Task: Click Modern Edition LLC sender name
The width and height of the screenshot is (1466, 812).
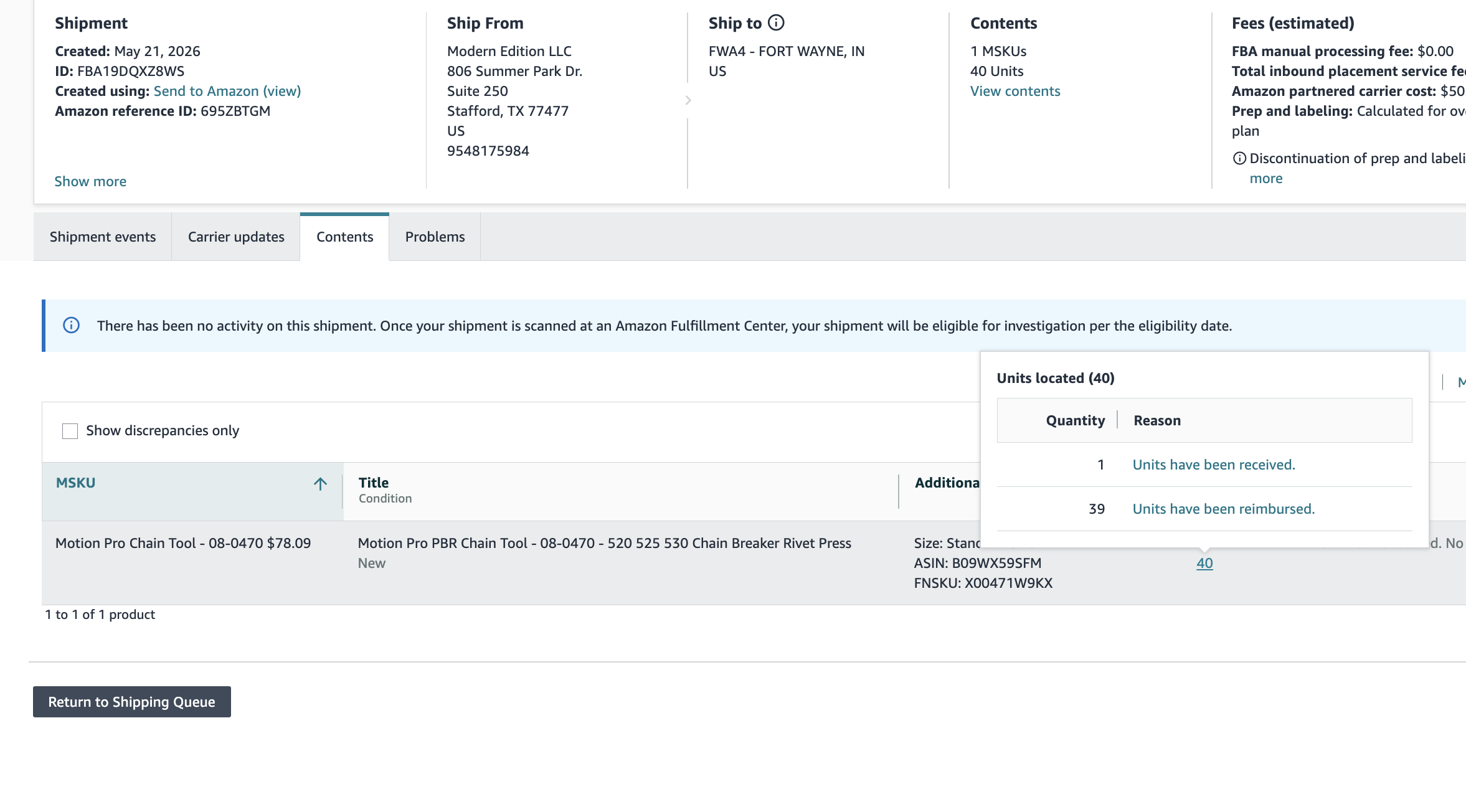Action: pyautogui.click(x=509, y=51)
